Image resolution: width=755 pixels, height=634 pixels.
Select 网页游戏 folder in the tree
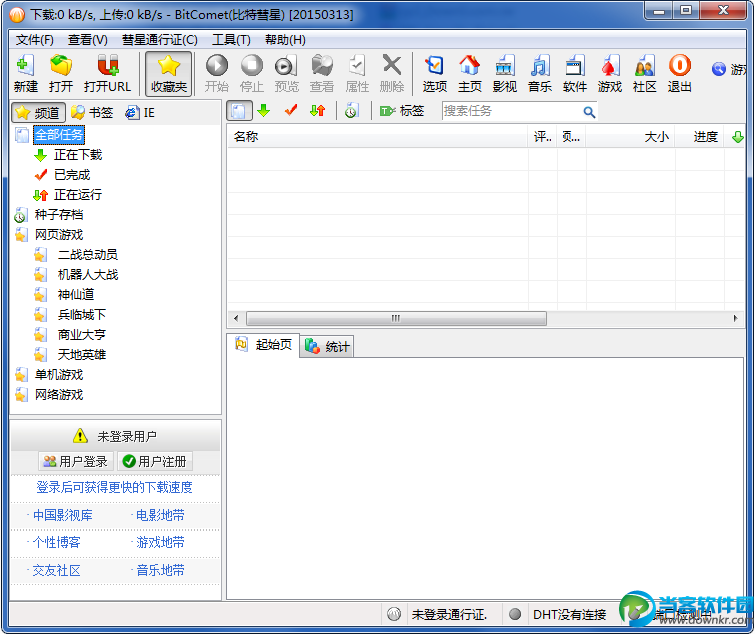[x=59, y=235]
